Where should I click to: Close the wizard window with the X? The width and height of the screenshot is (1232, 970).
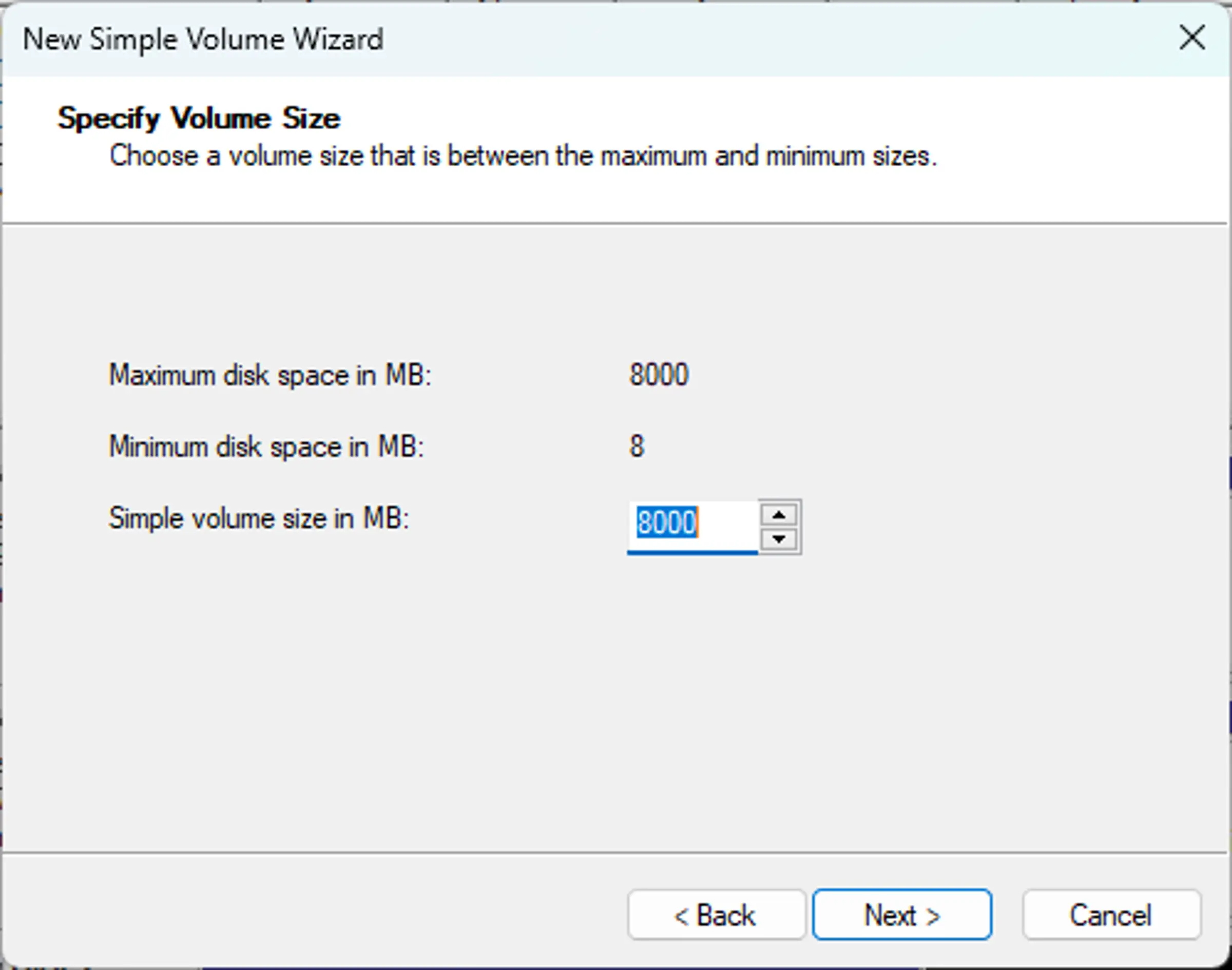click(x=1191, y=38)
